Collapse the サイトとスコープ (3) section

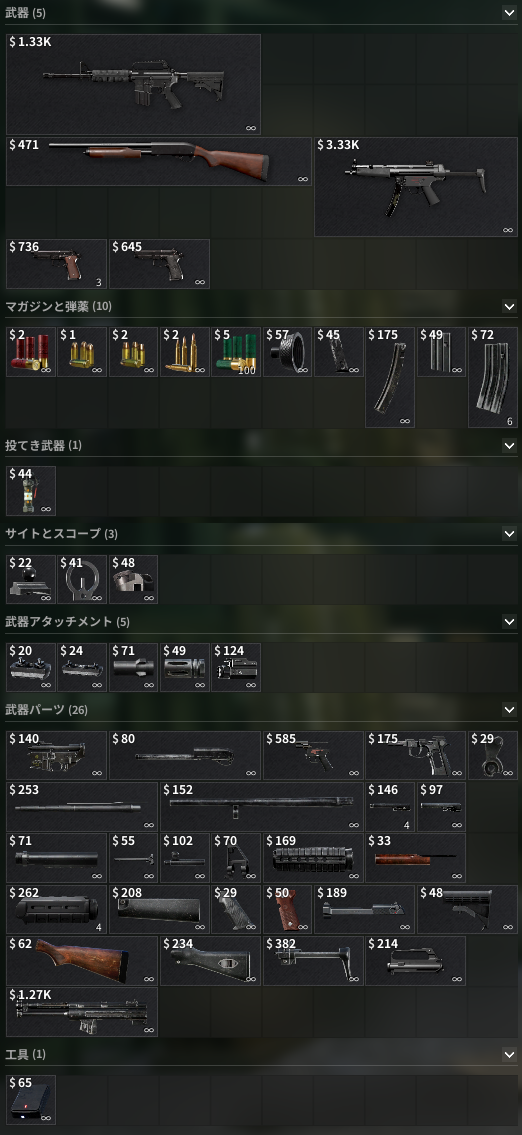(509, 533)
